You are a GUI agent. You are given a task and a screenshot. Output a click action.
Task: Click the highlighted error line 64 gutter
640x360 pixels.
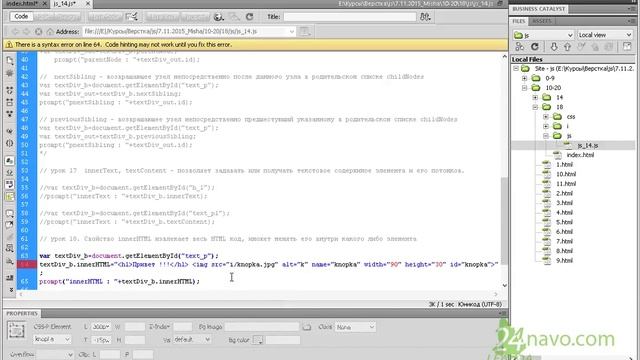[27, 264]
